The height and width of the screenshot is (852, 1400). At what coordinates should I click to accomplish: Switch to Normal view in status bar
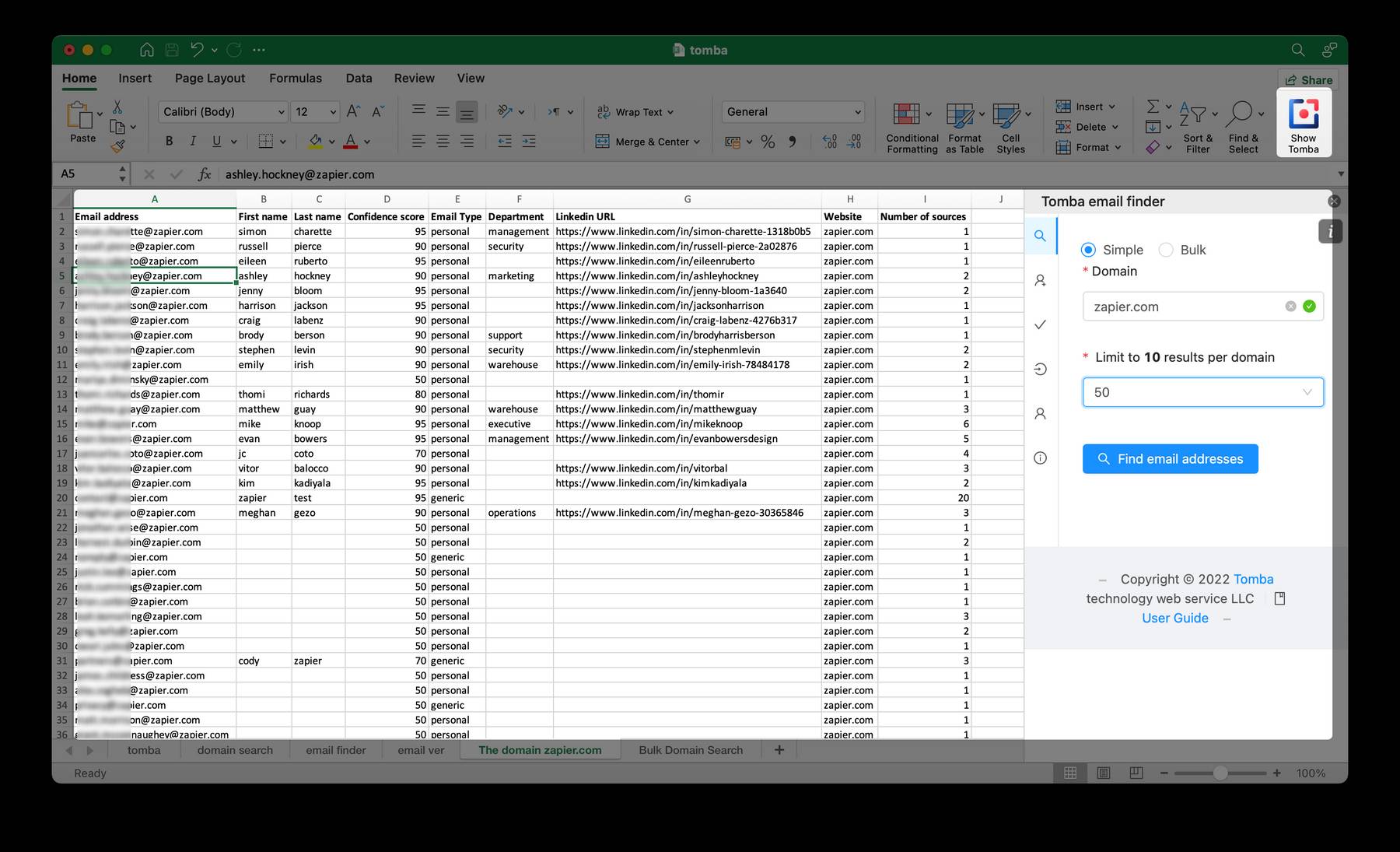[1070, 773]
